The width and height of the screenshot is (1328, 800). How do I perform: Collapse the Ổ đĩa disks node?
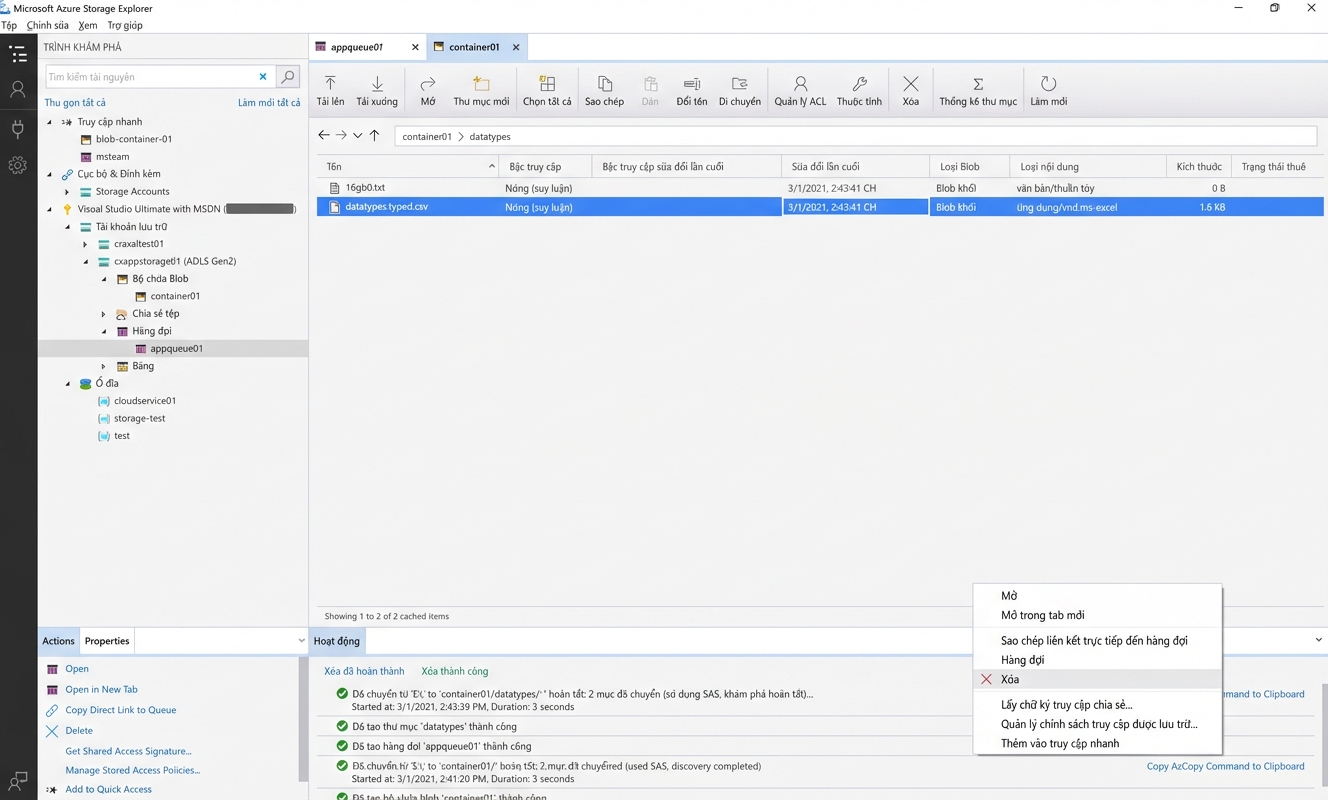click(67, 383)
